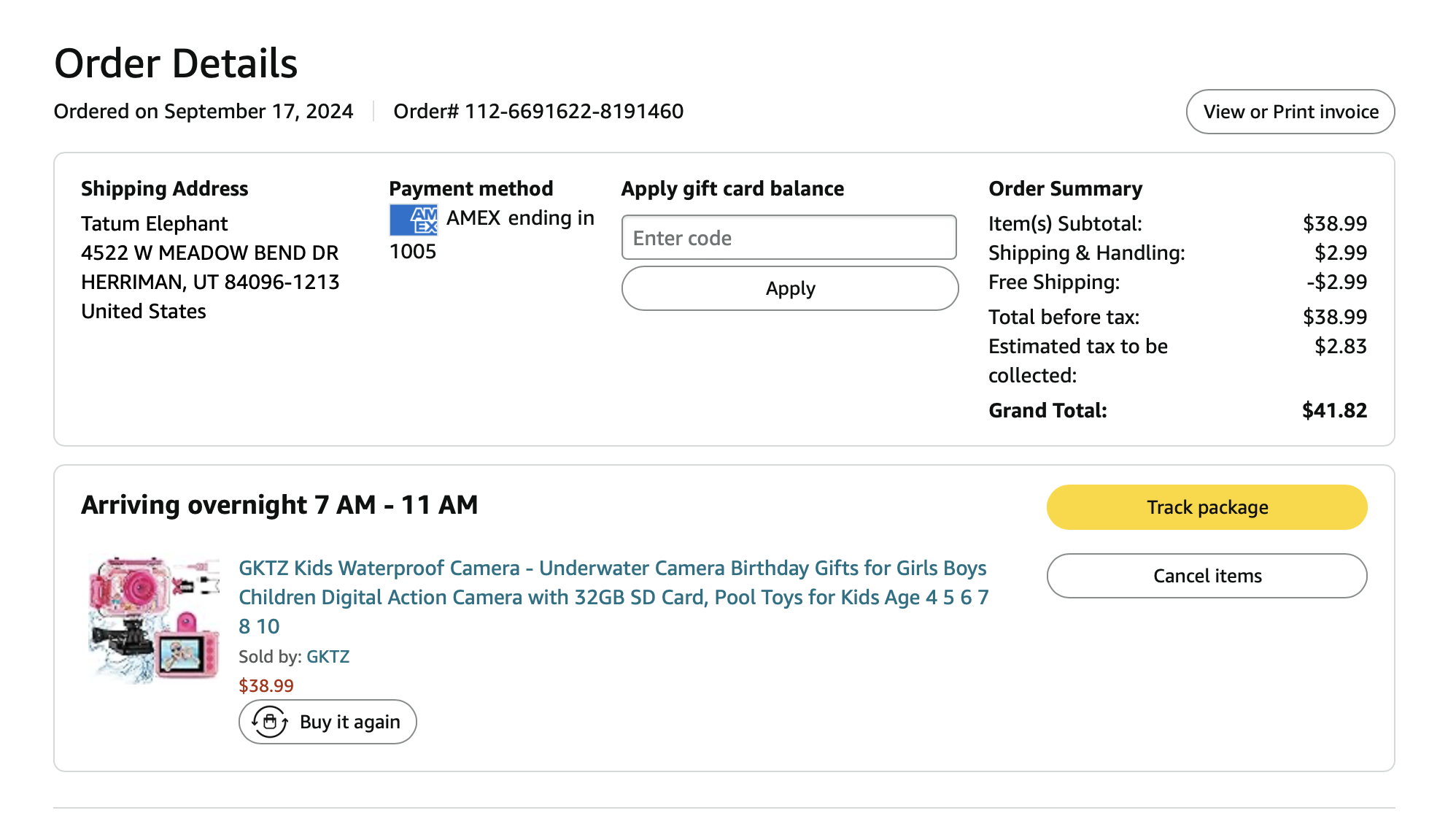1456x813 pixels.
Task: Click the View or Print invoice button
Action: (1290, 112)
